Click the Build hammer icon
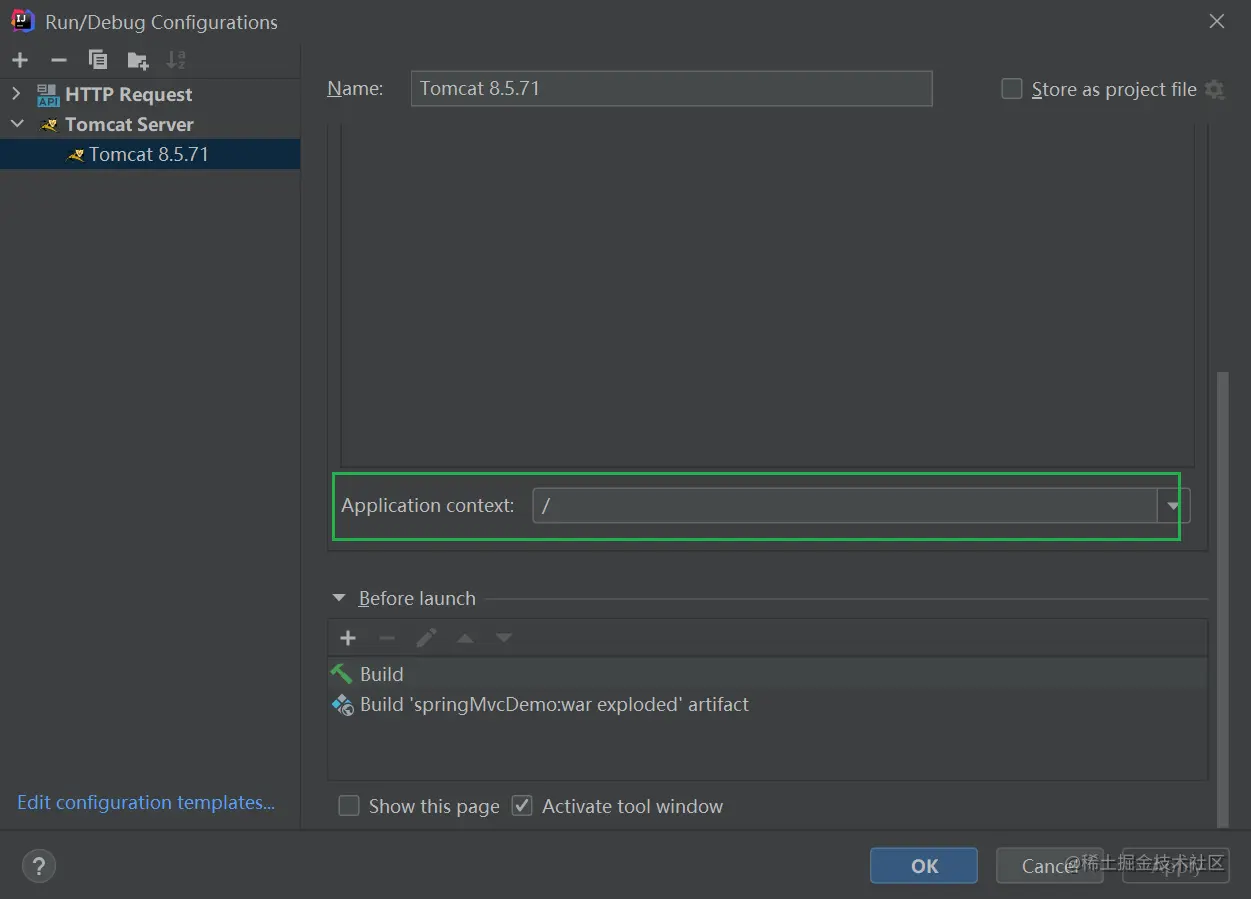Viewport: 1251px width, 899px height. coord(342,674)
